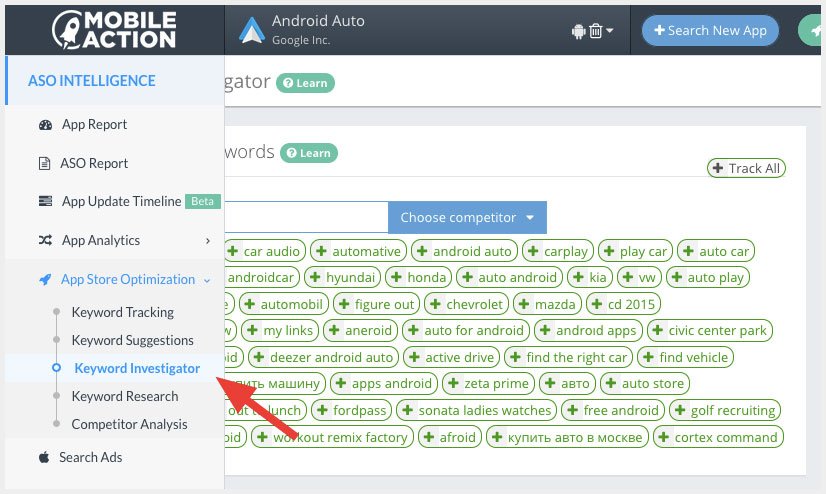Track the 'golf recruiting' keyword tag
Screen dimensions: 826x494
[x=725, y=410]
